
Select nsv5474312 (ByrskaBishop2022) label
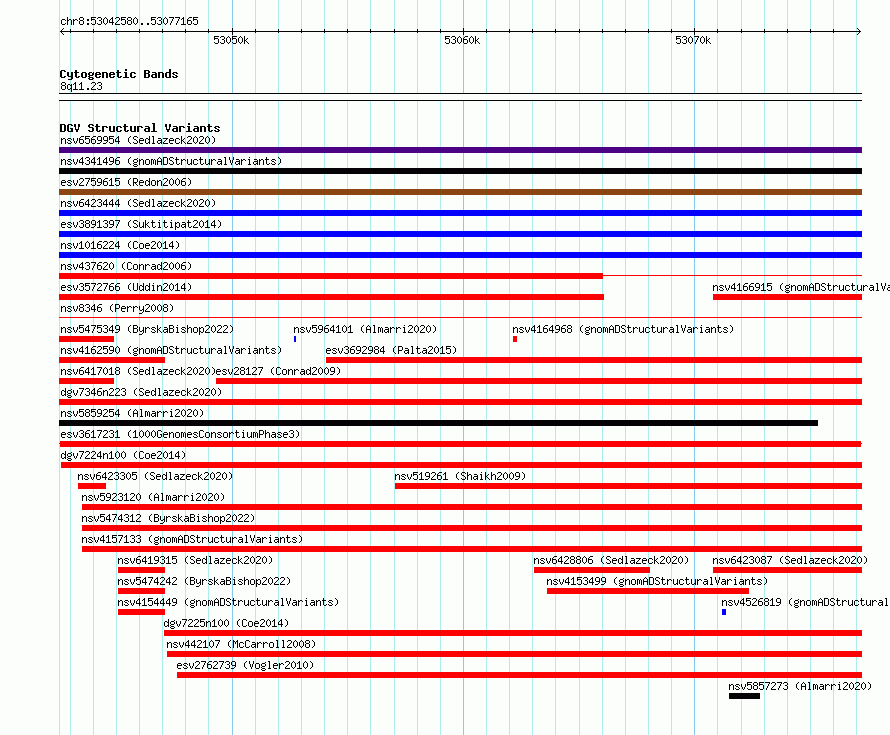(x=168, y=518)
